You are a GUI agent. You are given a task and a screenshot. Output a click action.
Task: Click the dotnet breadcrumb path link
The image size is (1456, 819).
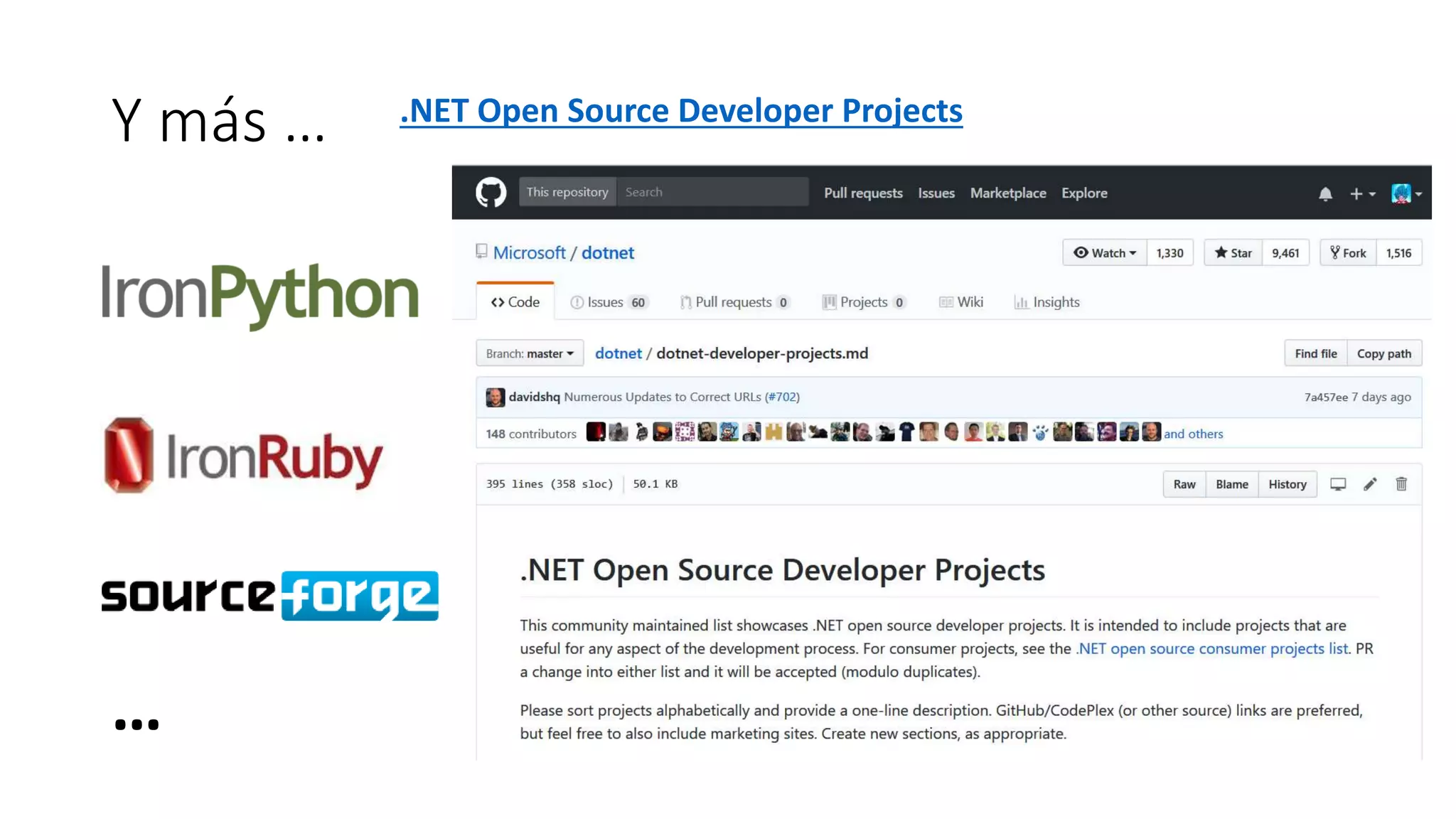[619, 353]
